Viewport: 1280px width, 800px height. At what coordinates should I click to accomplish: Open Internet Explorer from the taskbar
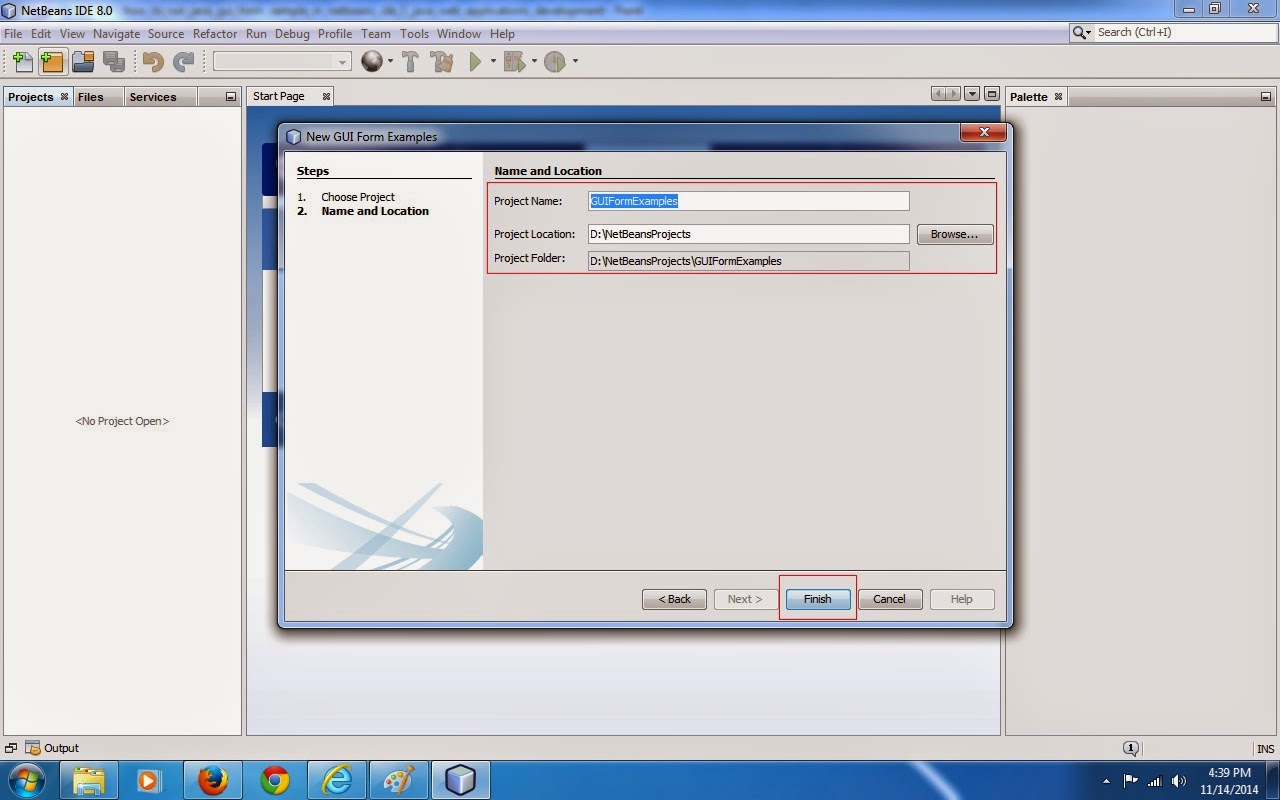[x=337, y=780]
